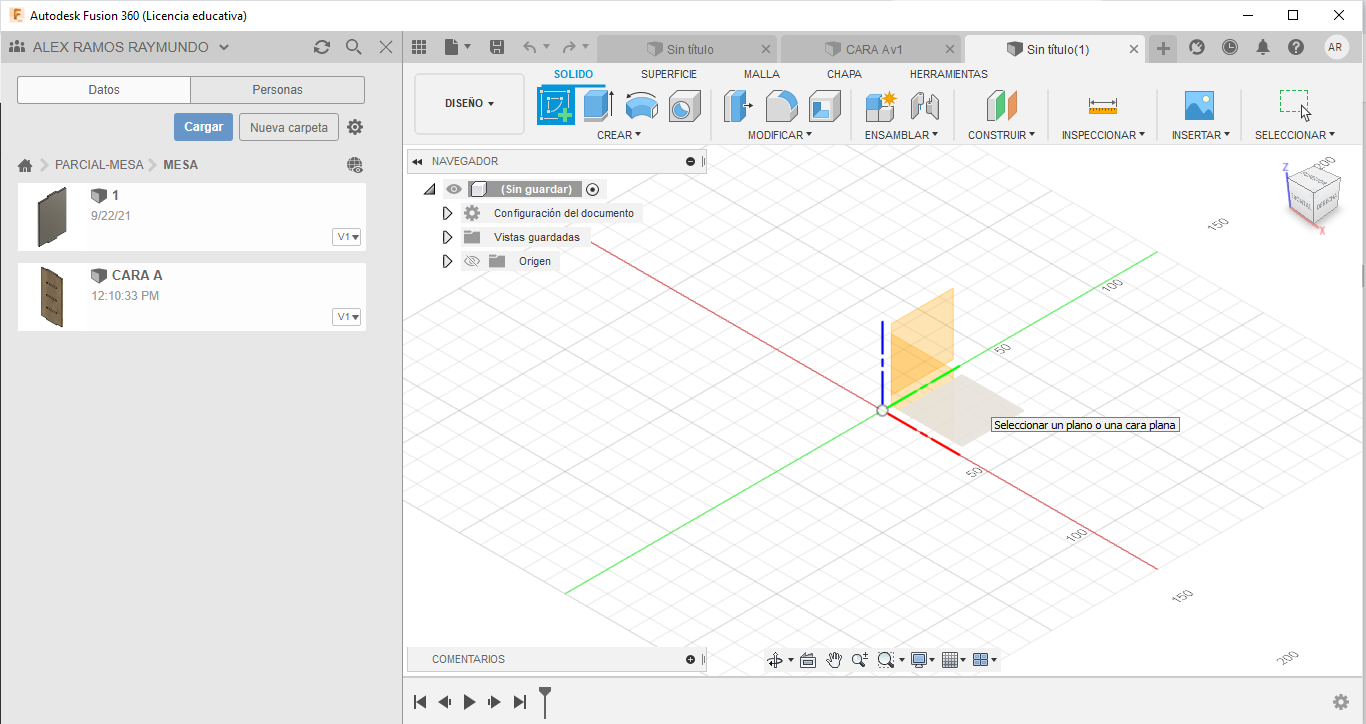The image size is (1366, 724).
Task: Expand Configuración del documento tree node
Action: coord(447,213)
